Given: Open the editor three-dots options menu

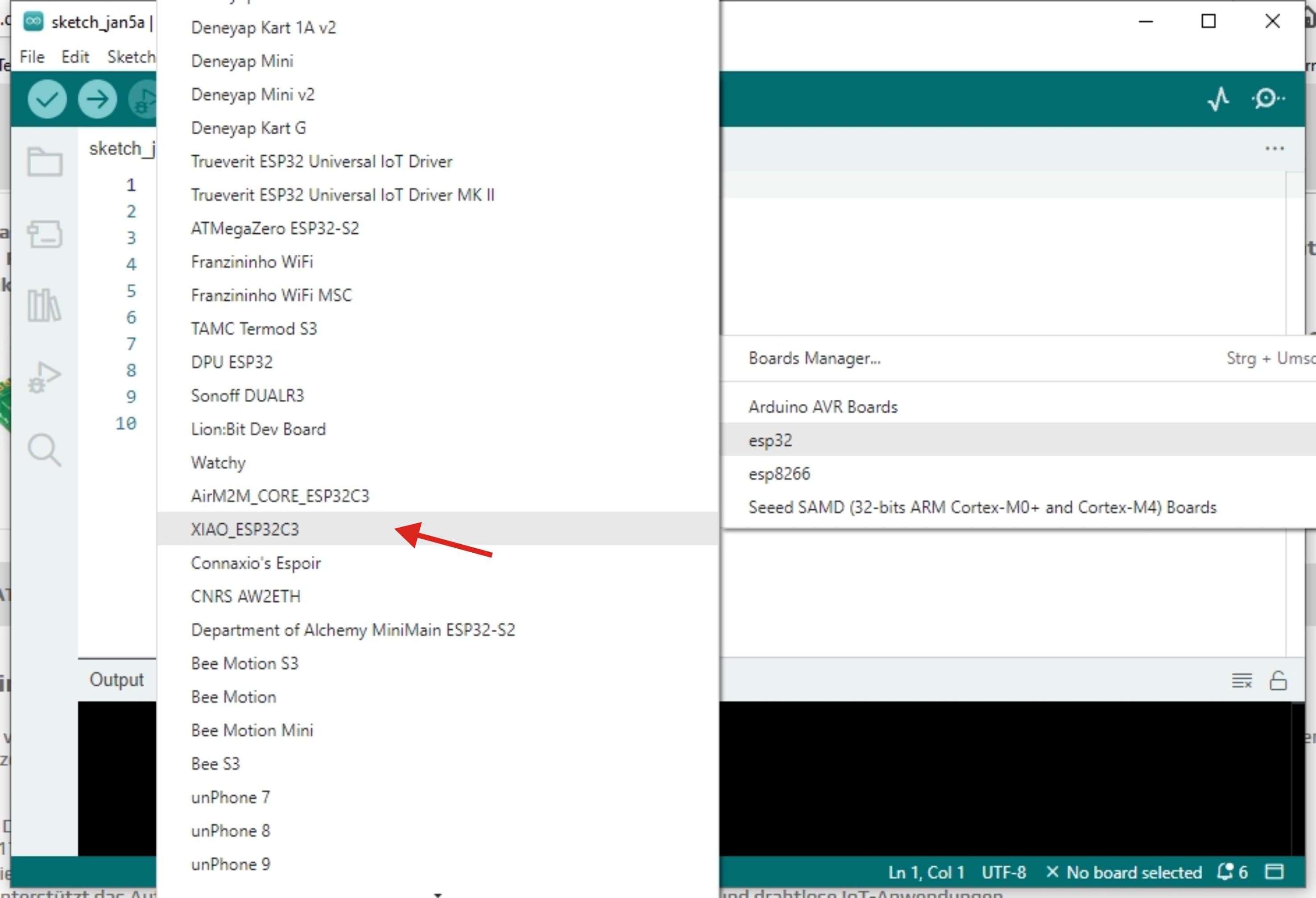Looking at the screenshot, I should (1274, 149).
